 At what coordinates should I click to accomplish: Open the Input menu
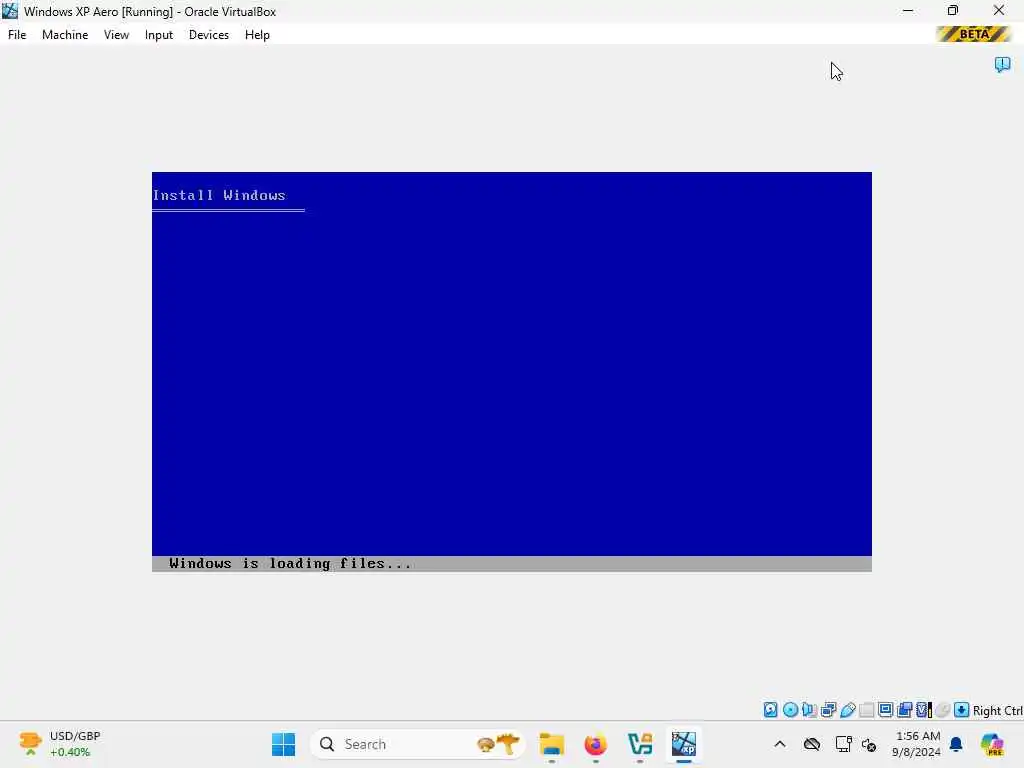(159, 35)
